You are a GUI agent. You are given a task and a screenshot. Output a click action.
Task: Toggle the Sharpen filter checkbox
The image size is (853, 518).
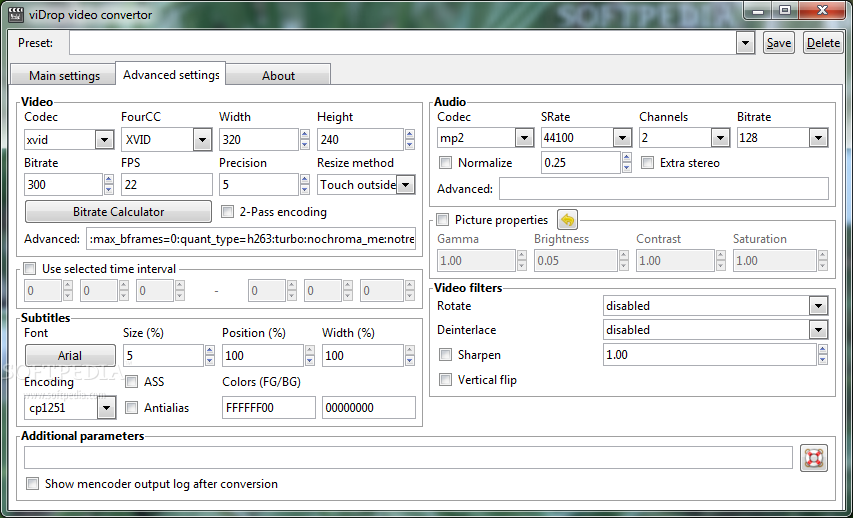pyautogui.click(x=446, y=355)
